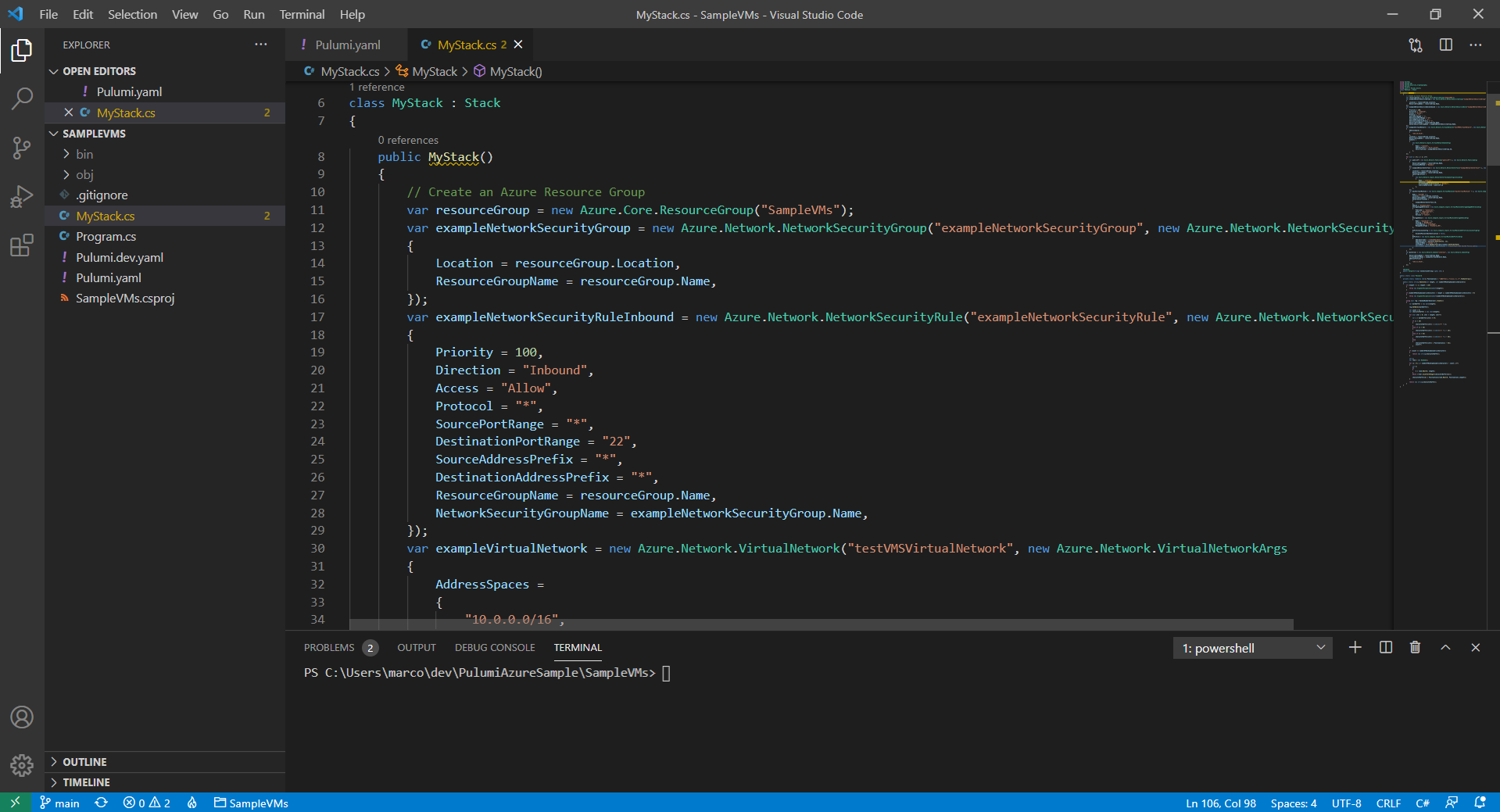Expand the bin folder
This screenshot has width=1500, height=812.
click(165, 154)
